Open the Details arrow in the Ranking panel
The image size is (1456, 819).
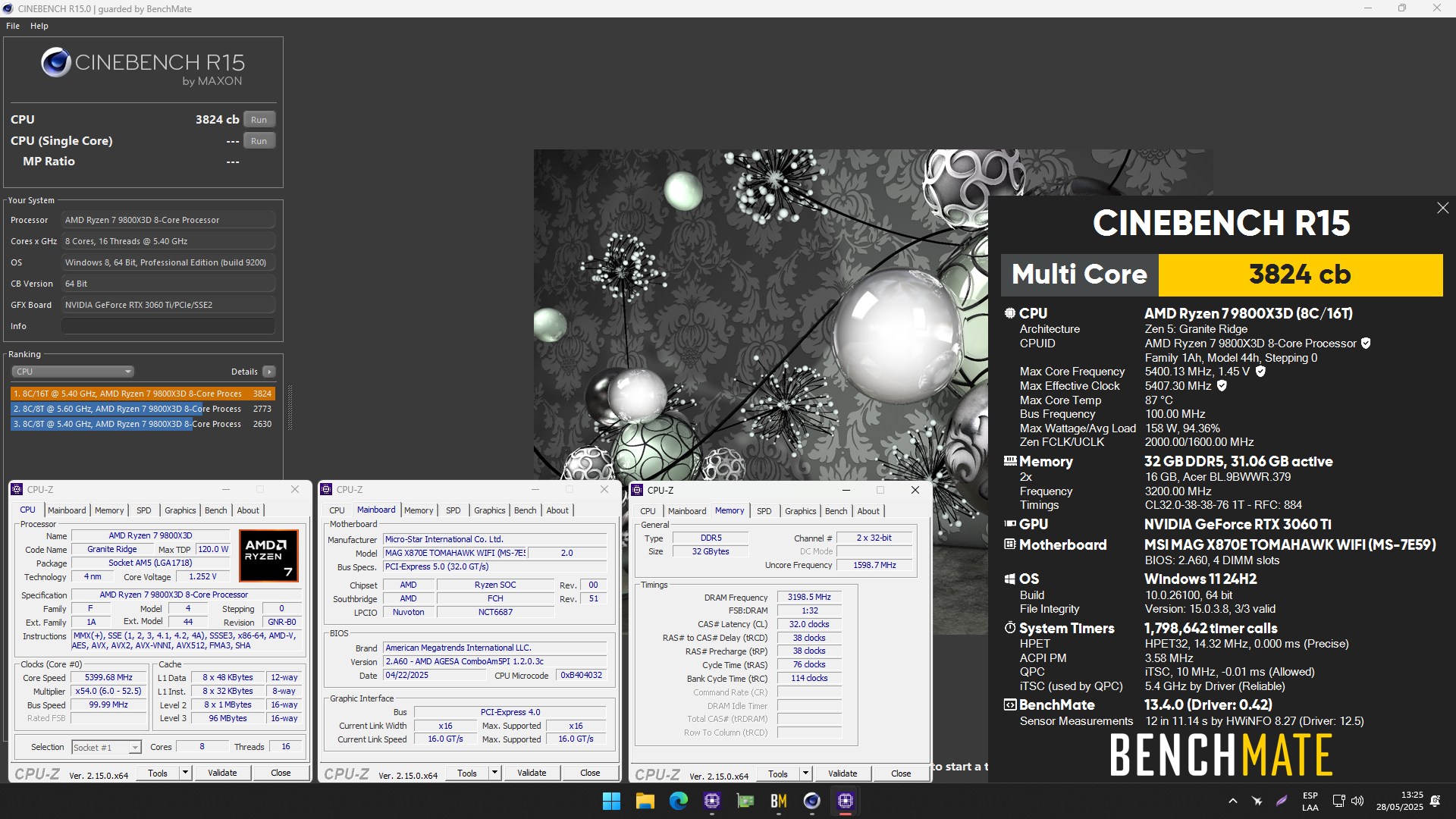[268, 372]
